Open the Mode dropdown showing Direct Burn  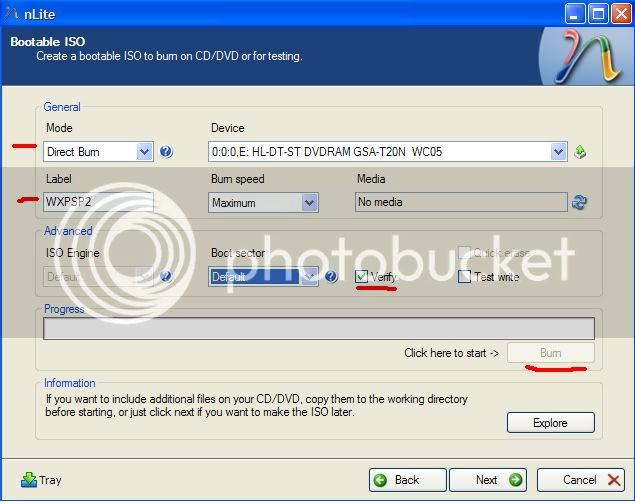click(98, 152)
